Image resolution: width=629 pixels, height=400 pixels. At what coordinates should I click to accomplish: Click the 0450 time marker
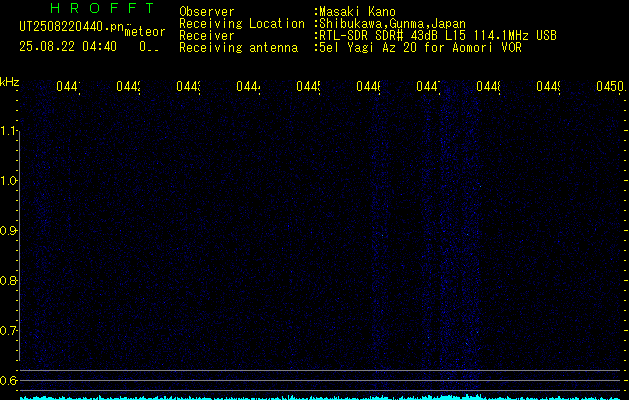pos(611,87)
